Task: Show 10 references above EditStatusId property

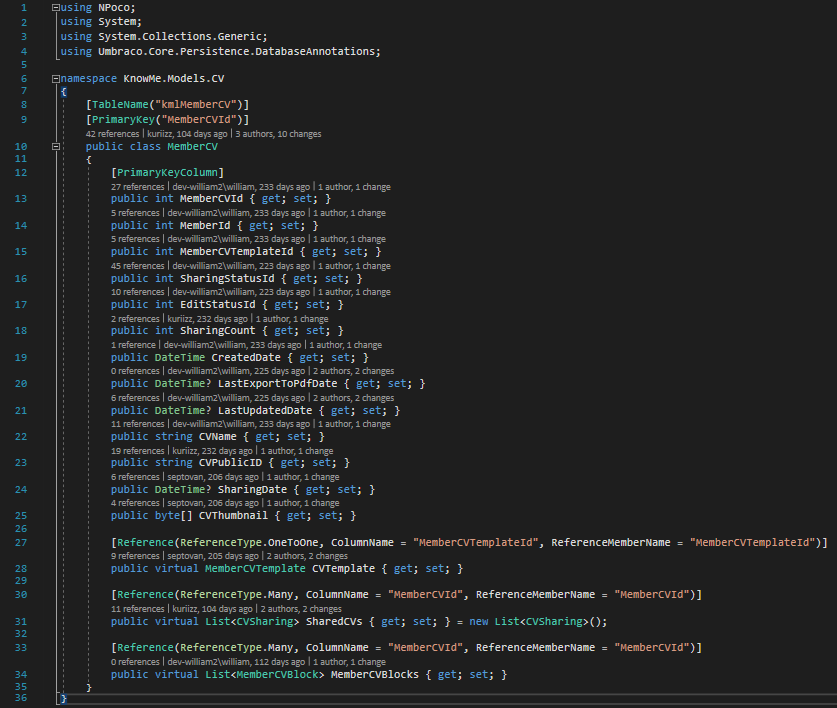Action: coord(138,292)
